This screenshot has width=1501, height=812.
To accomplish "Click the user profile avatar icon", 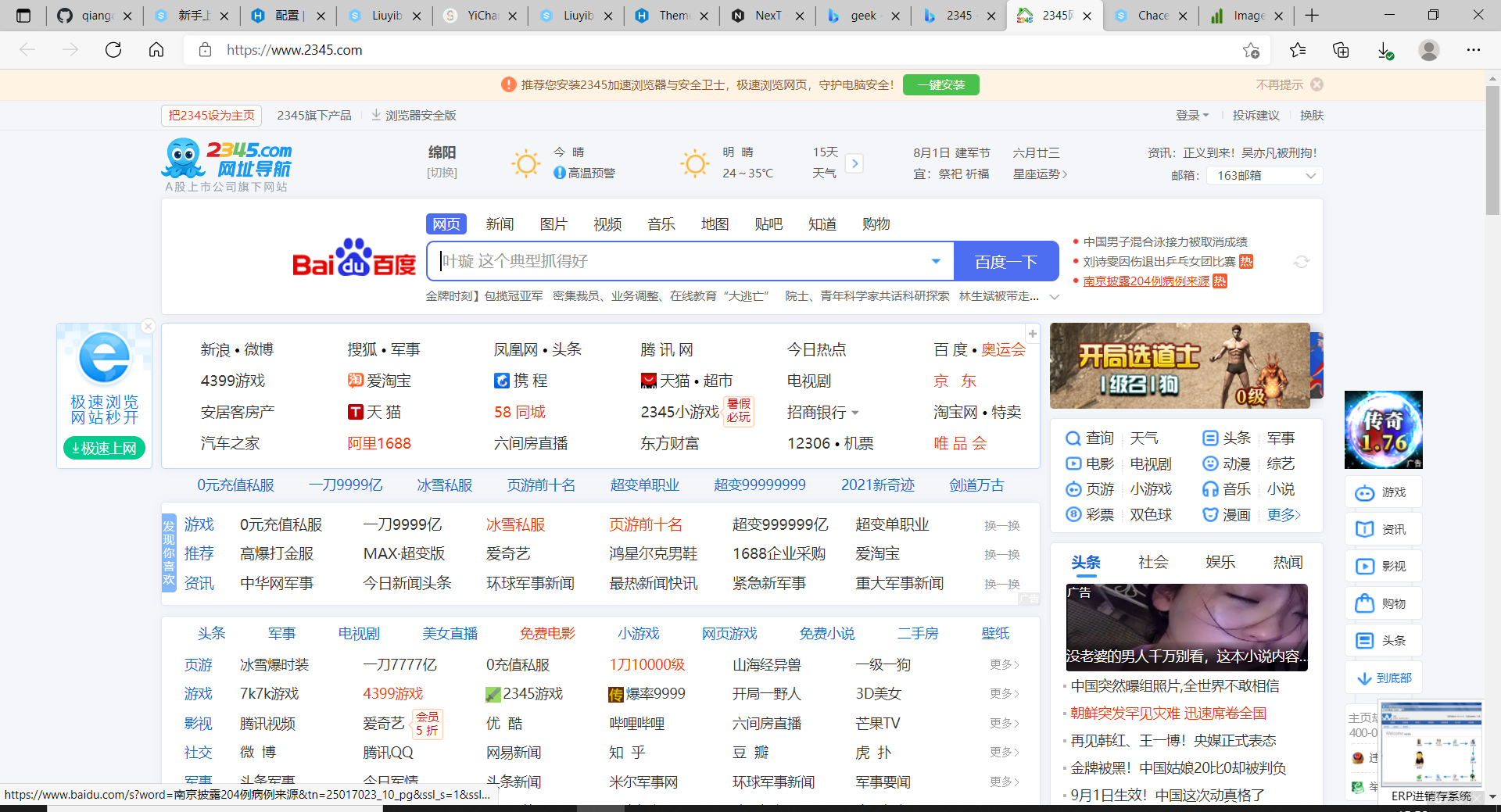I will coord(1429,50).
